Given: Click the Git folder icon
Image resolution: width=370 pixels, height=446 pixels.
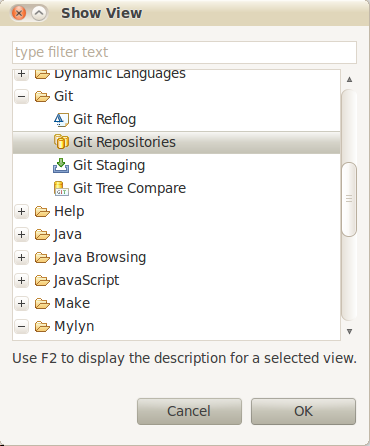Looking at the screenshot, I should pos(42,97).
